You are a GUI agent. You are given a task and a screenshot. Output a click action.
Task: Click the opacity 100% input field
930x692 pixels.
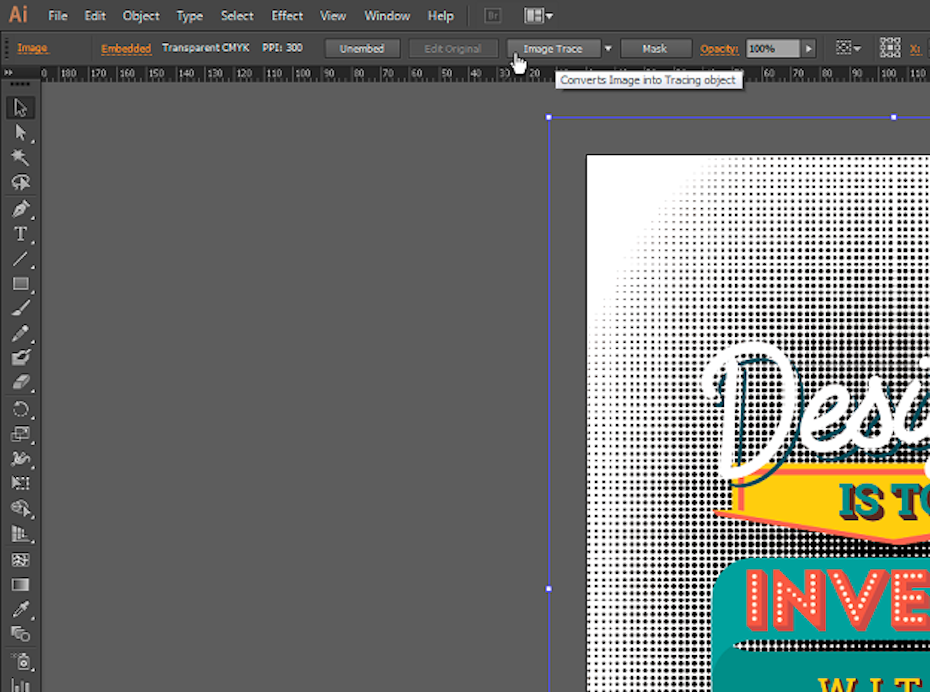(x=772, y=49)
